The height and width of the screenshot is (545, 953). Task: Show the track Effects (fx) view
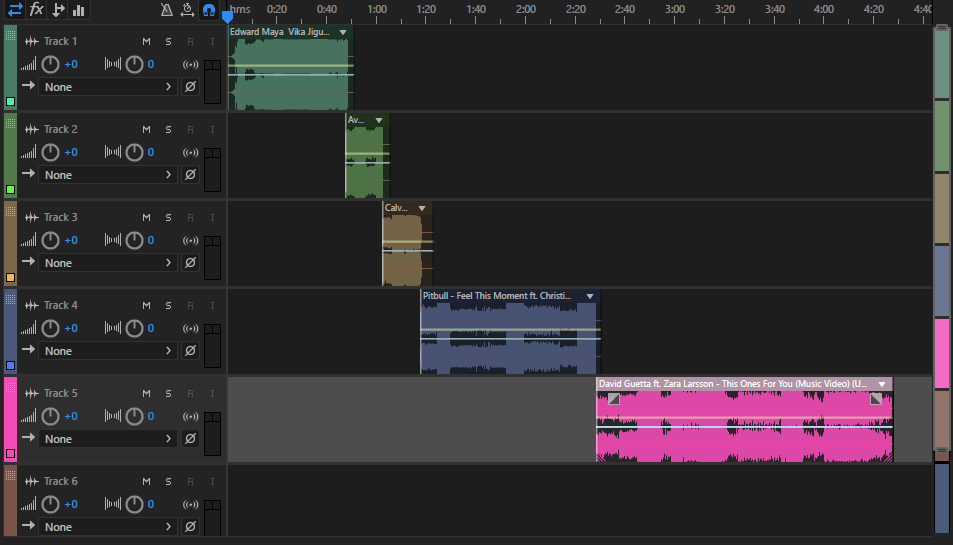37,10
